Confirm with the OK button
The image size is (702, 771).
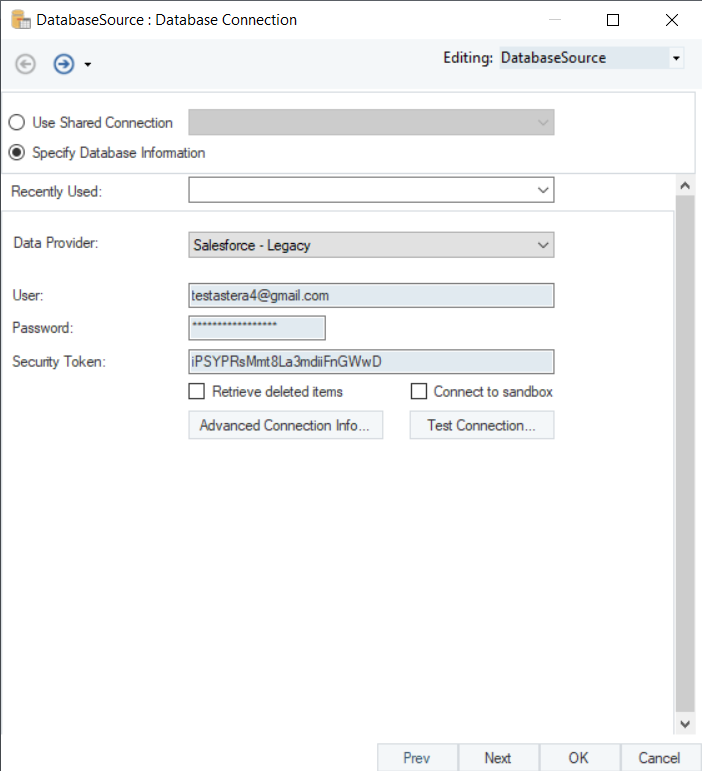click(x=579, y=758)
